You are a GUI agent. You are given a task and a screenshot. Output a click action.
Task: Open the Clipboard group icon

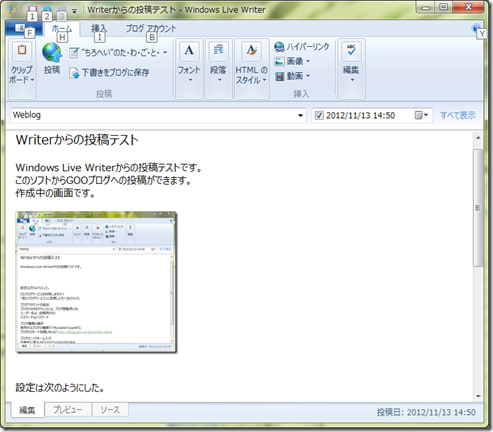click(22, 50)
